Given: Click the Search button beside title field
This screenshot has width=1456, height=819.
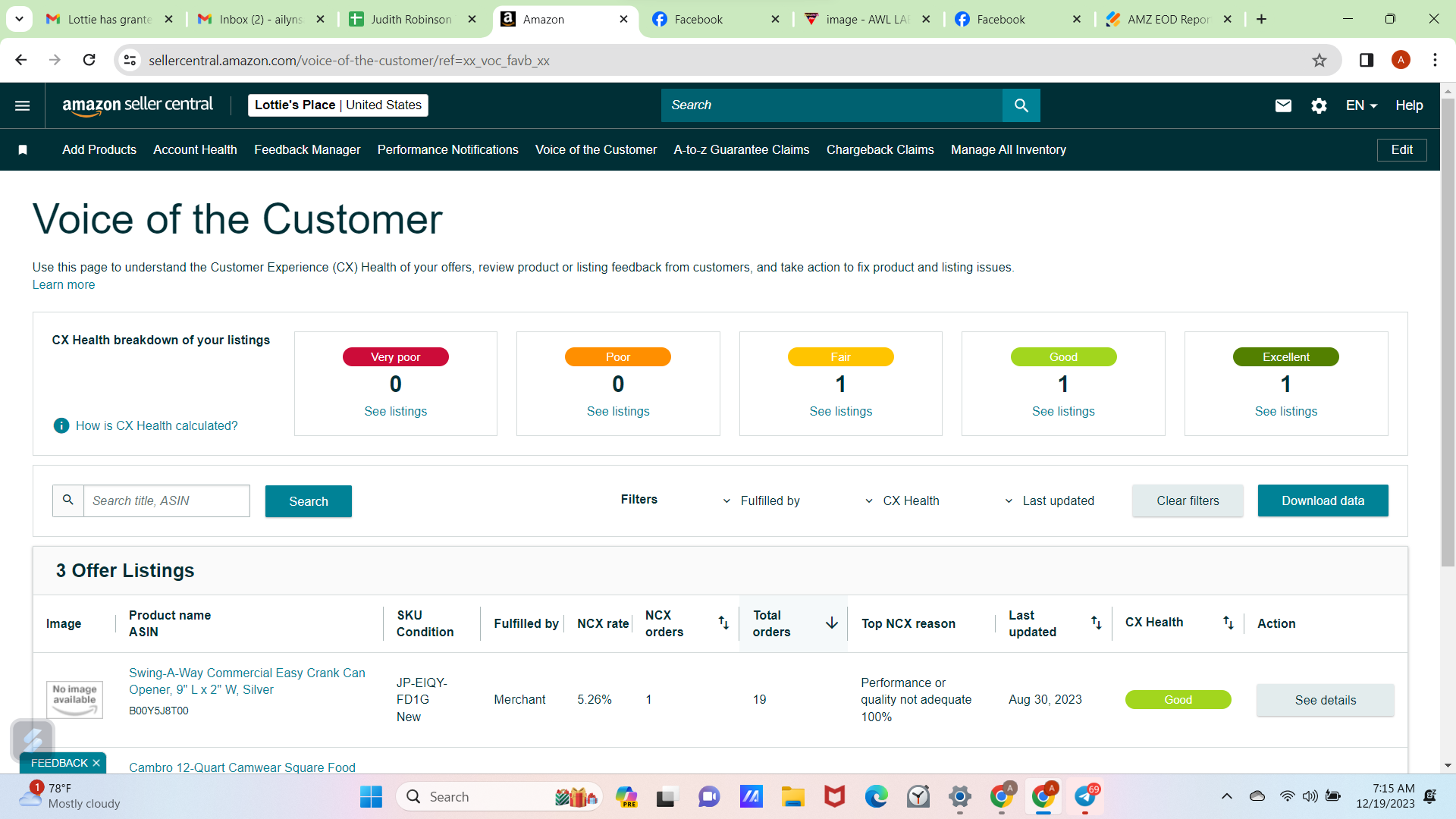Looking at the screenshot, I should pyautogui.click(x=309, y=501).
